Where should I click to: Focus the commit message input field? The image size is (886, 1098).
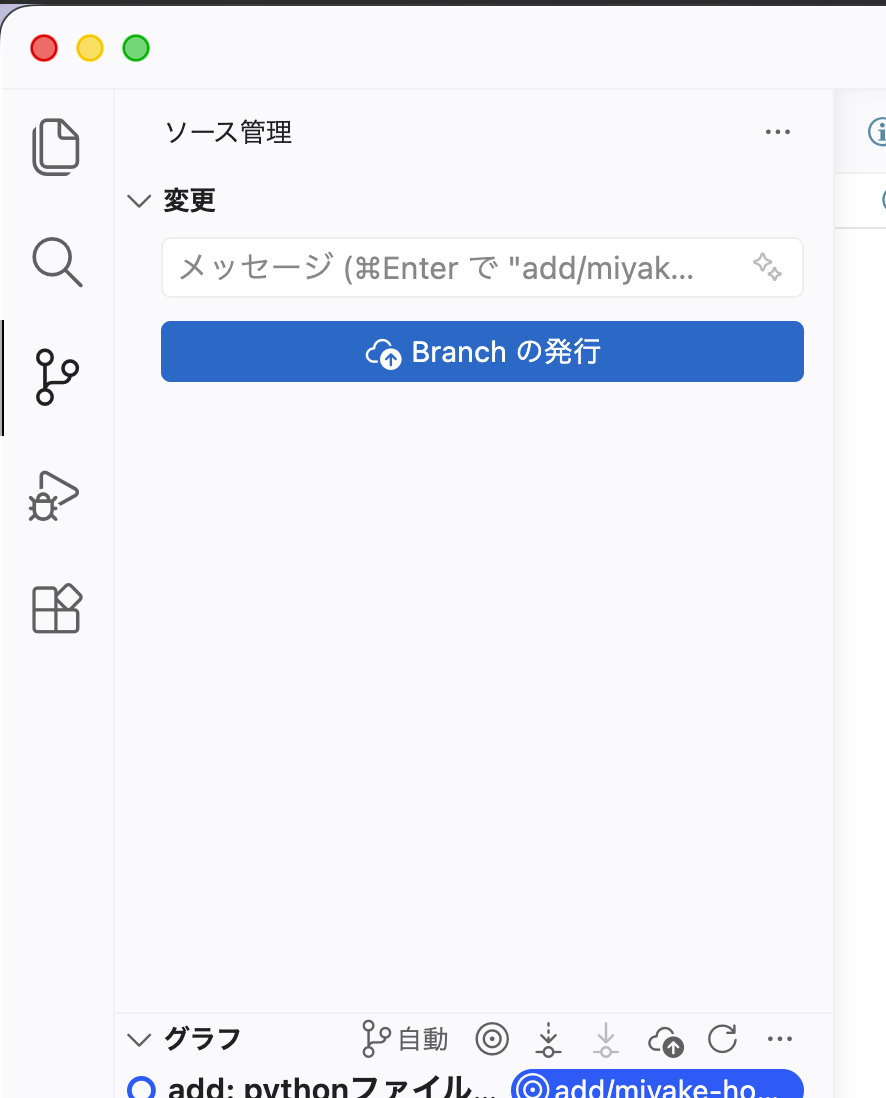pyautogui.click(x=482, y=267)
